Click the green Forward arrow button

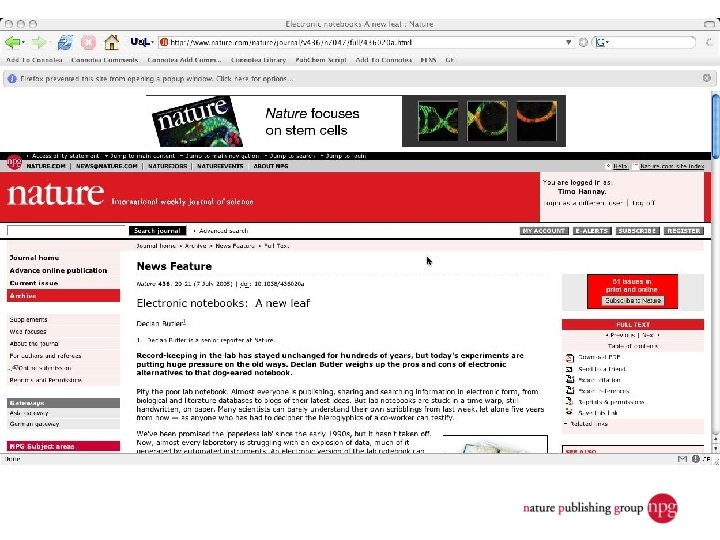[x=39, y=43]
